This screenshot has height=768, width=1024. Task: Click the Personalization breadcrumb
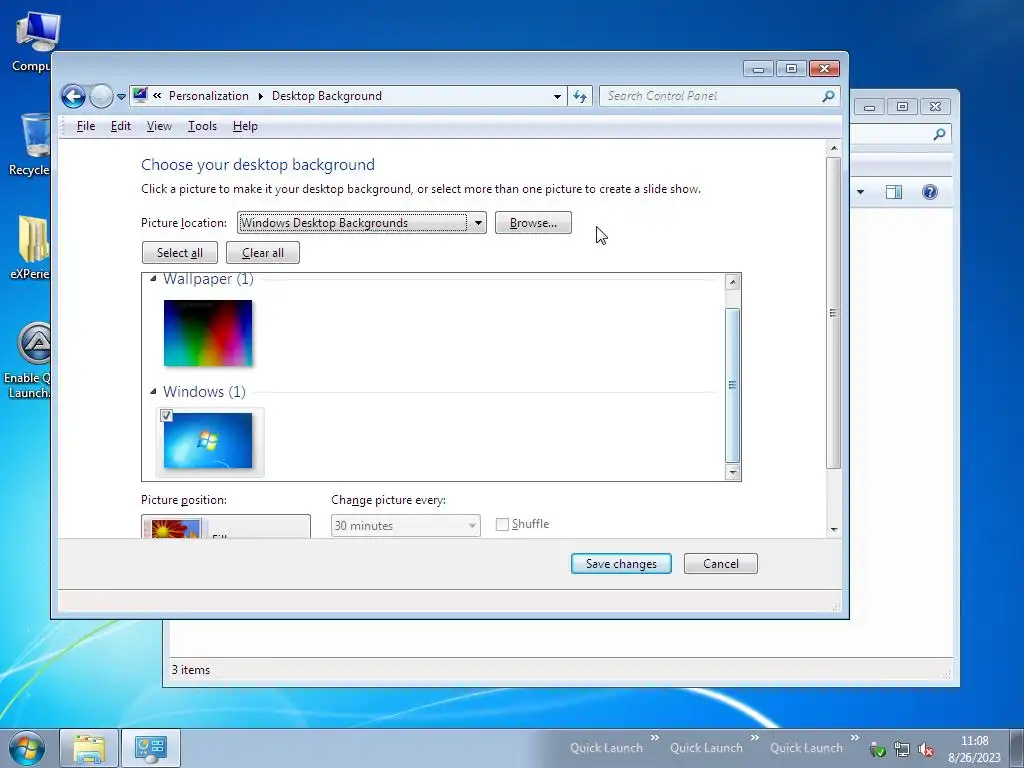click(x=208, y=96)
